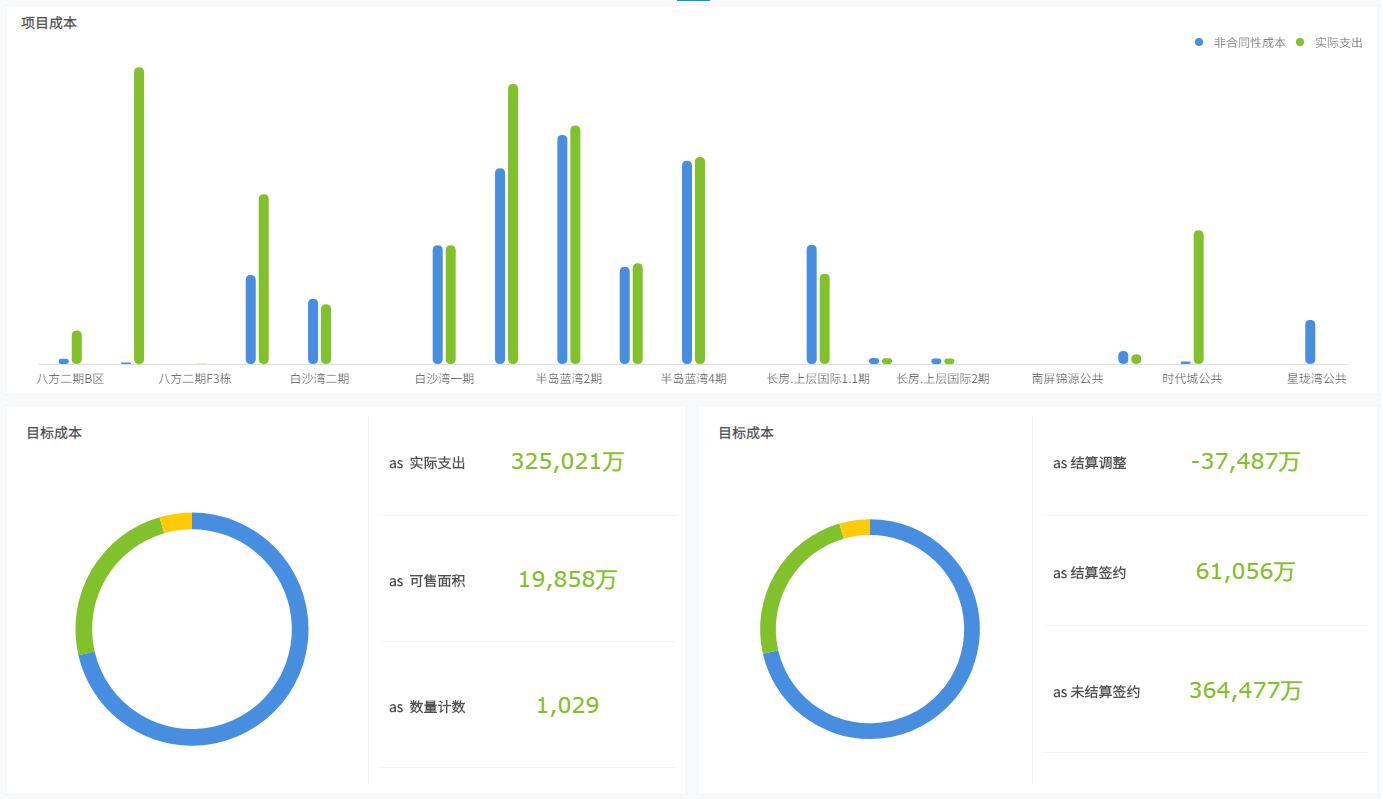1382x799 pixels.
Task: Toggle the 实际支出 legend item
Action: (1329, 43)
